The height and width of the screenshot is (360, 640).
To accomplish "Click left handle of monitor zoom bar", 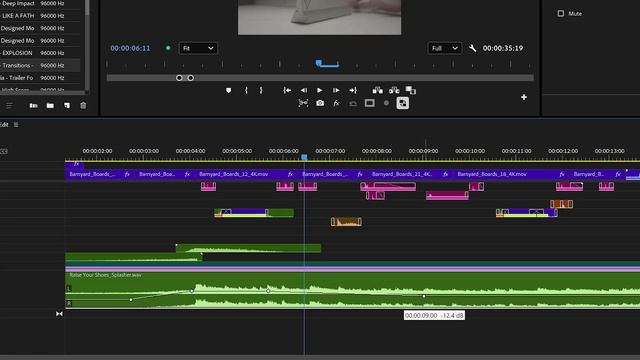I will click(x=179, y=78).
